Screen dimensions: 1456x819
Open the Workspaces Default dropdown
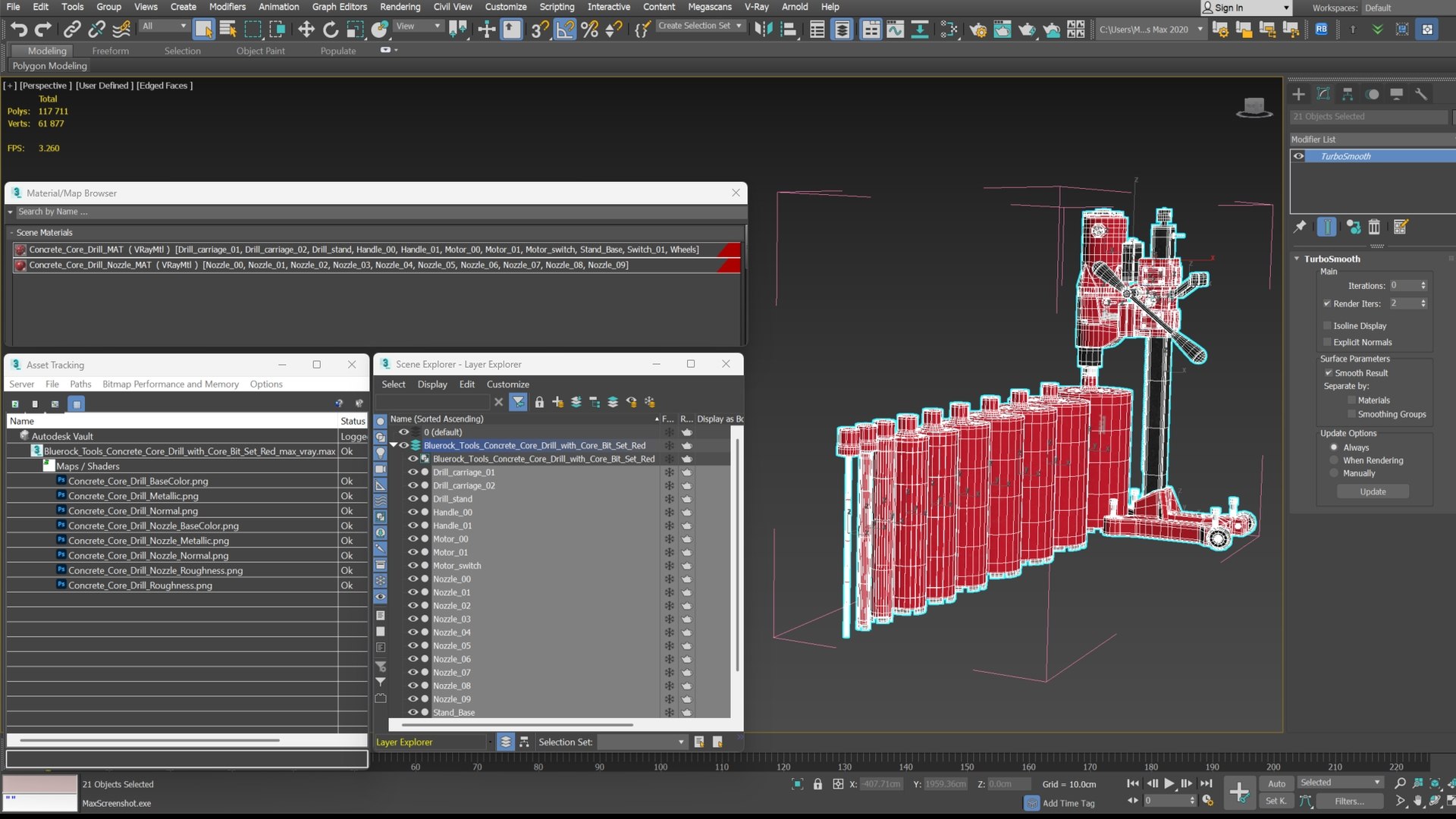[x=1408, y=8]
